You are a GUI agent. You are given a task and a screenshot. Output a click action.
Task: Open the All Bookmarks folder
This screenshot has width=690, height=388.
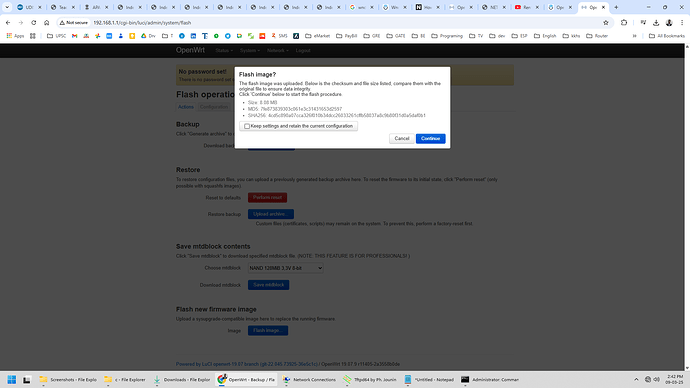pos(667,36)
